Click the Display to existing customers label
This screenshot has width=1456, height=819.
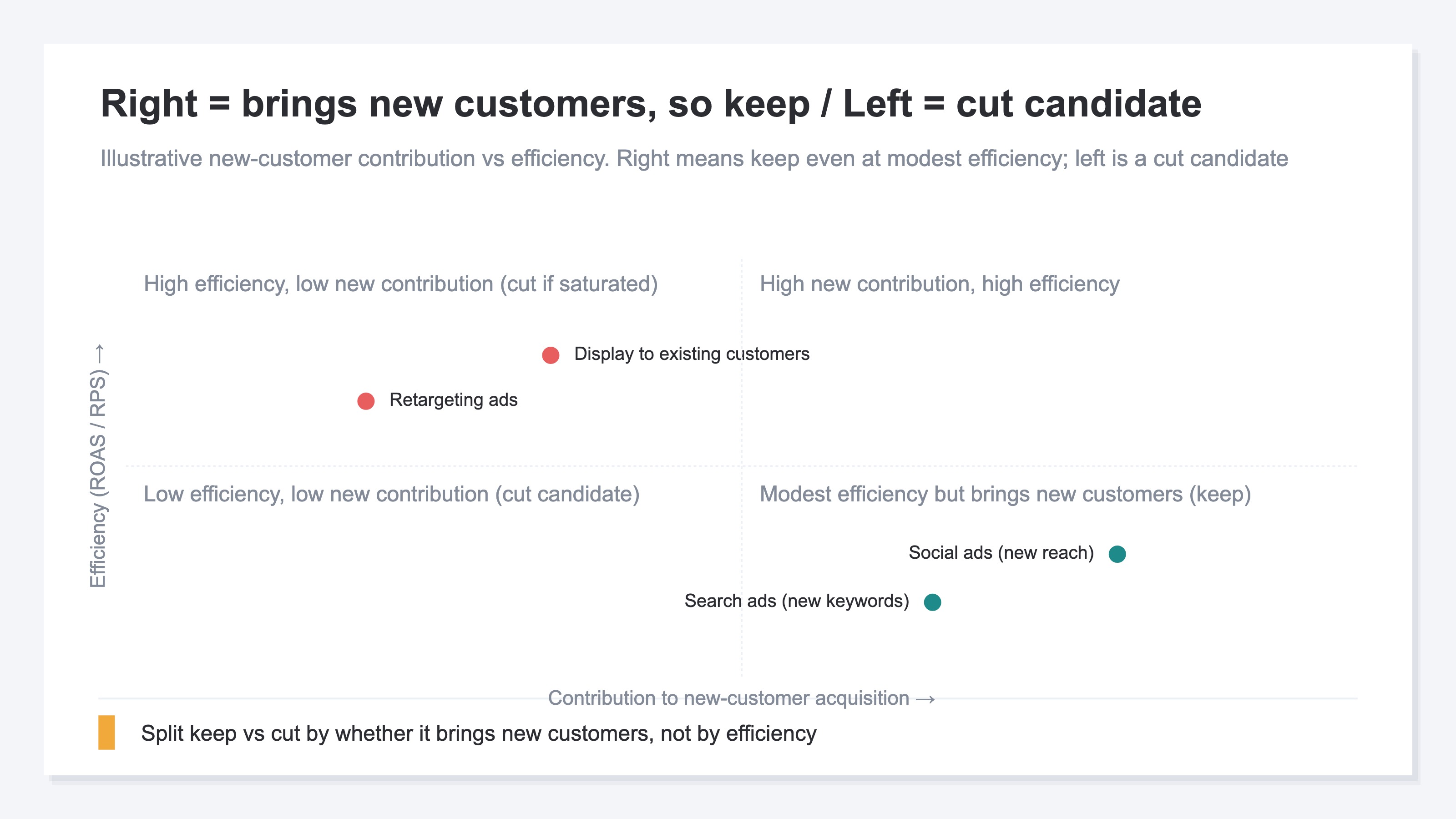tap(692, 354)
